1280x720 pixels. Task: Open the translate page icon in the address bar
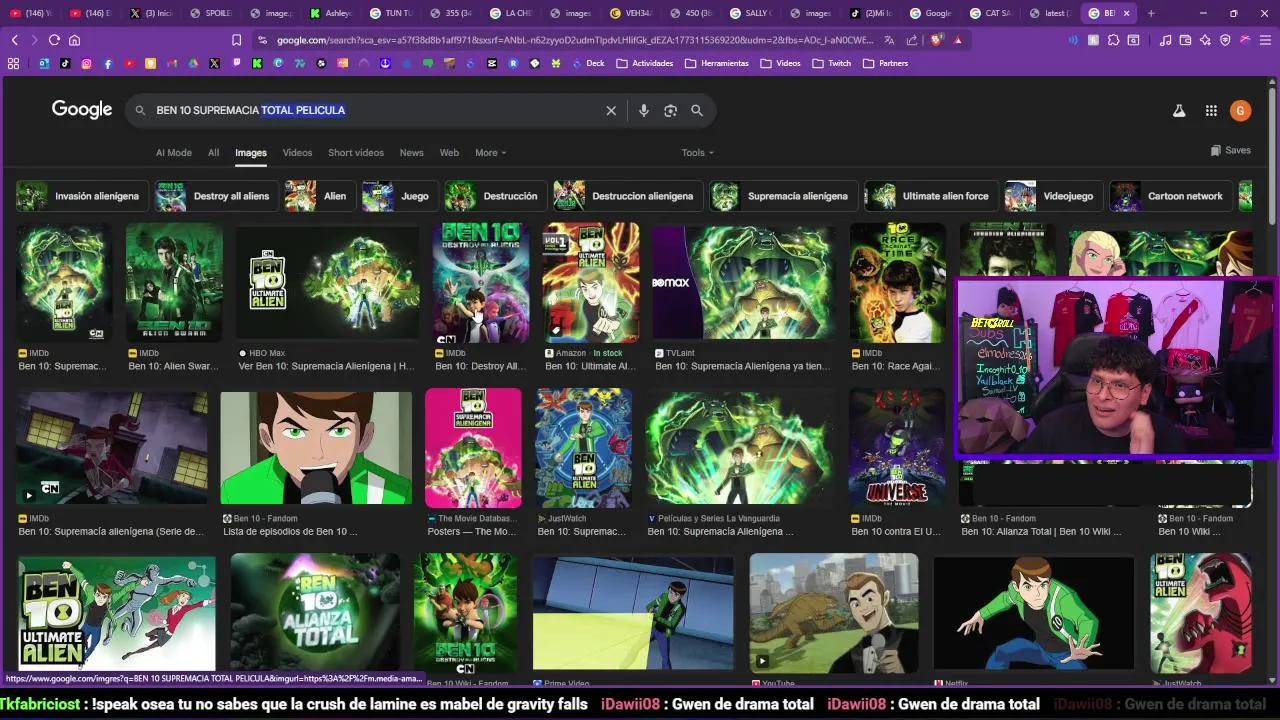coord(889,40)
